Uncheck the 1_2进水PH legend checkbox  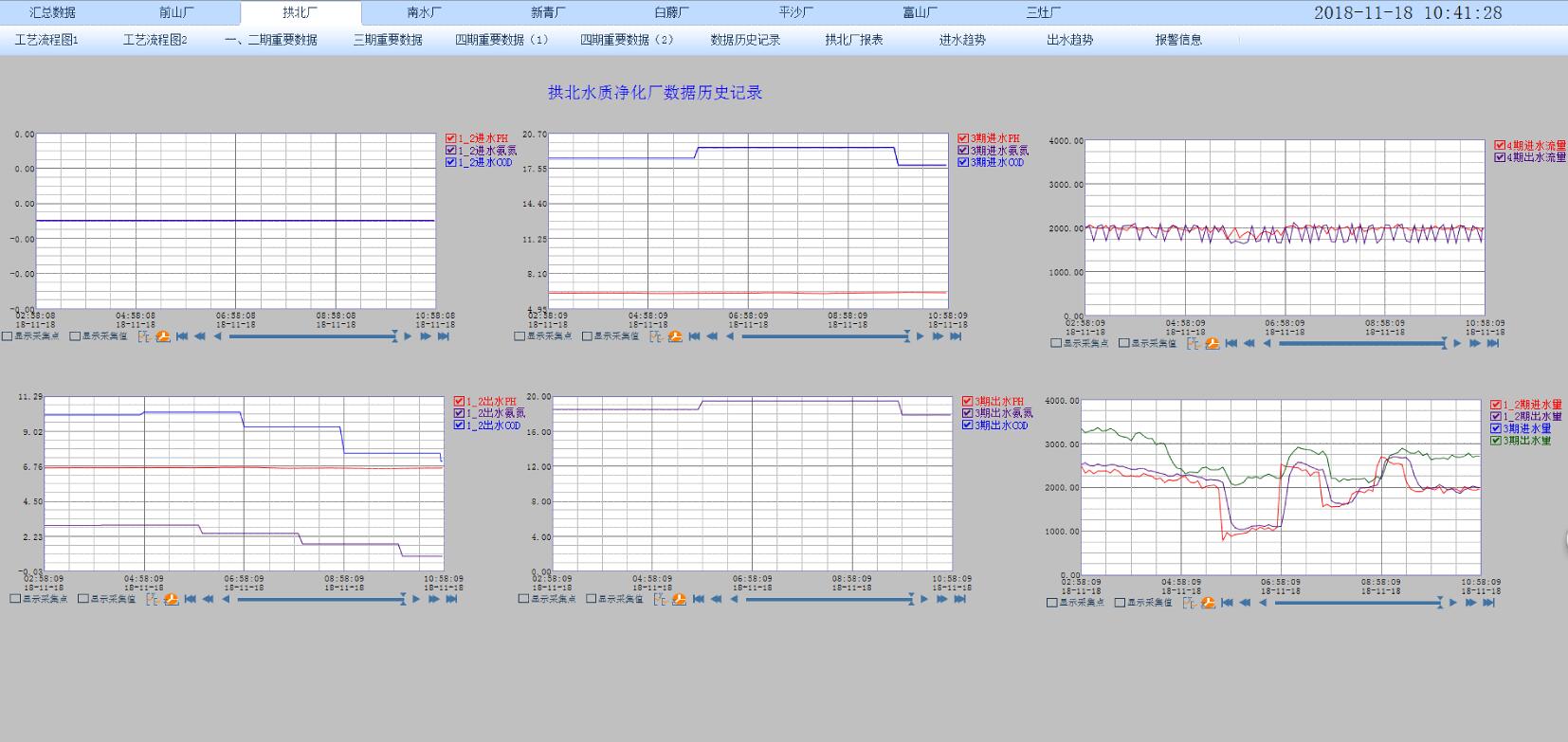click(451, 139)
